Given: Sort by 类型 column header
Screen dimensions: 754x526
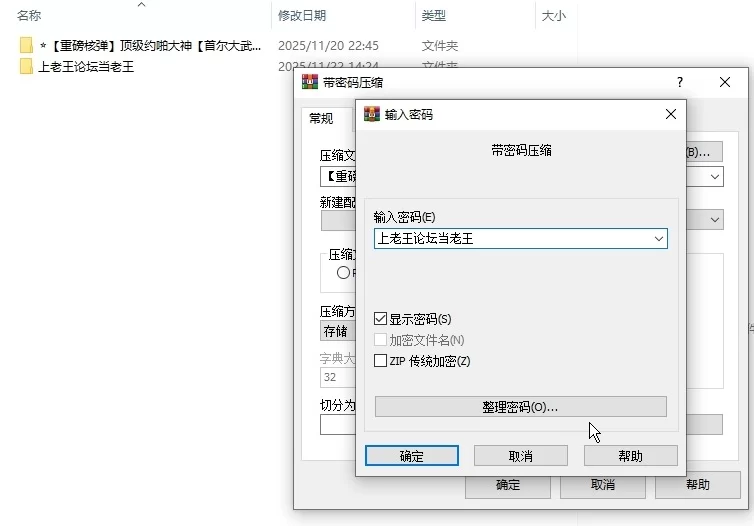Looking at the screenshot, I should 433,15.
